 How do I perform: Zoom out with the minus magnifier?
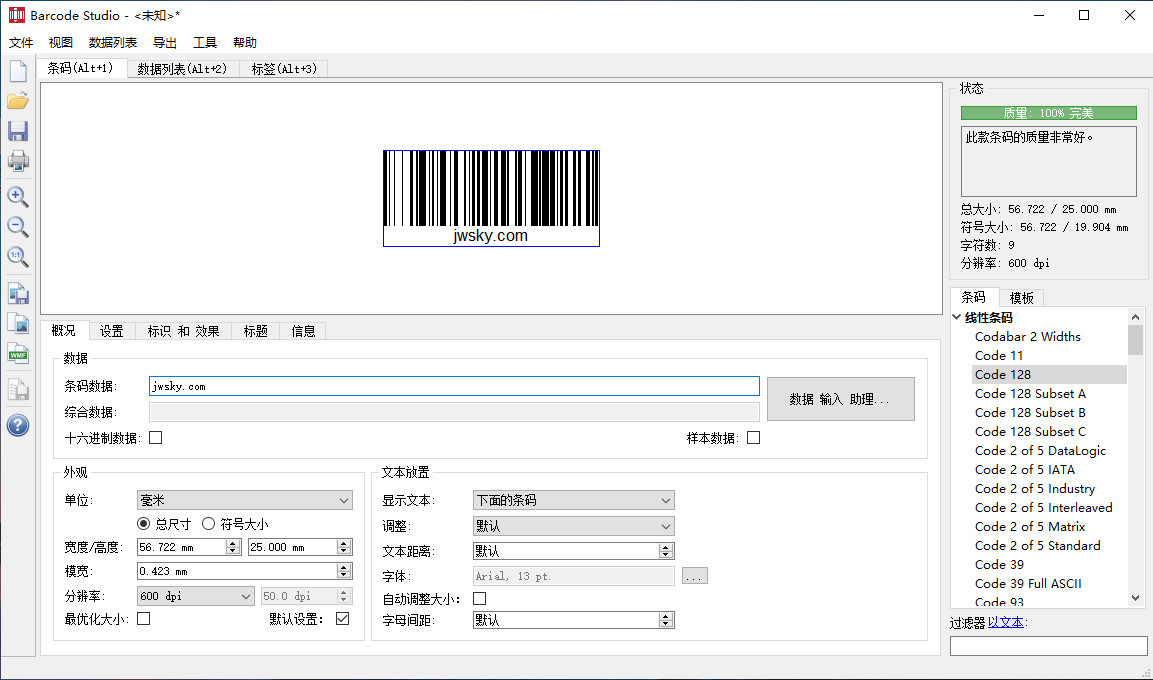(x=18, y=227)
